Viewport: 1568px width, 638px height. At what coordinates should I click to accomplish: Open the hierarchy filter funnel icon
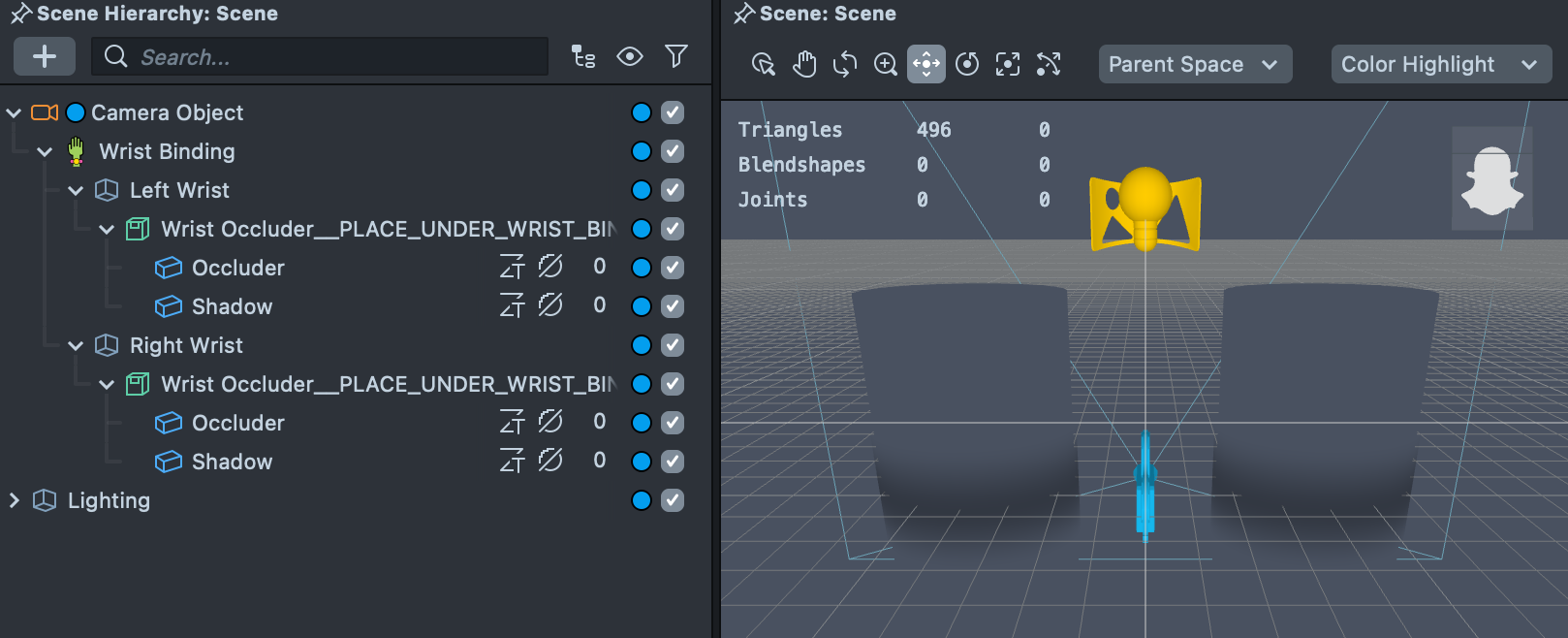click(676, 57)
